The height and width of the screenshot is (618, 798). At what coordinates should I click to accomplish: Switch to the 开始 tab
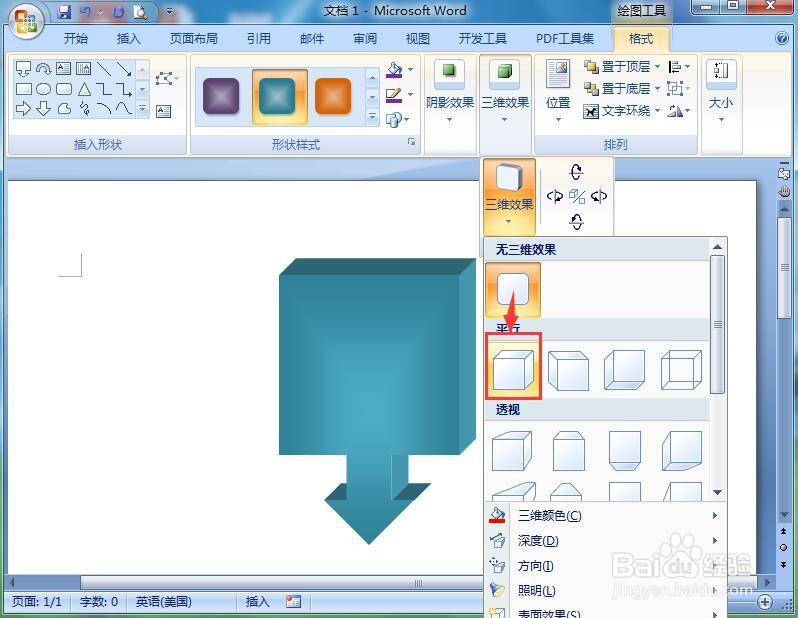75,39
